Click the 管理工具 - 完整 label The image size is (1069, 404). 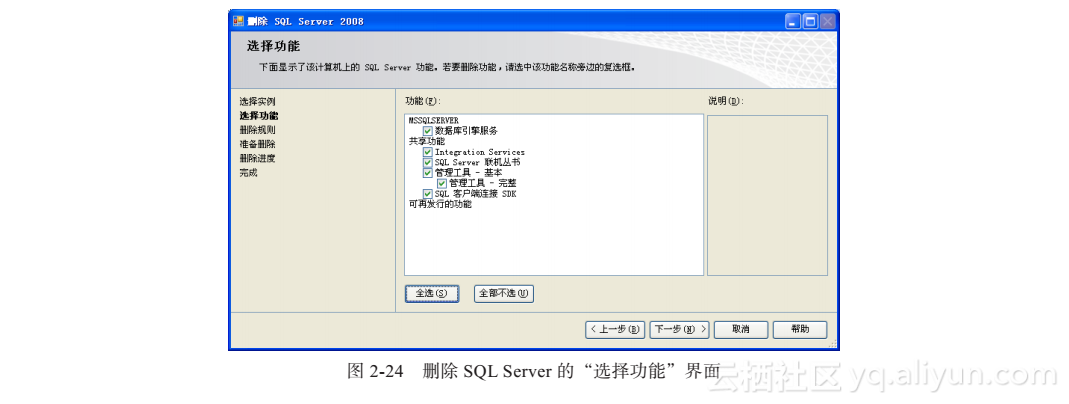(483, 183)
